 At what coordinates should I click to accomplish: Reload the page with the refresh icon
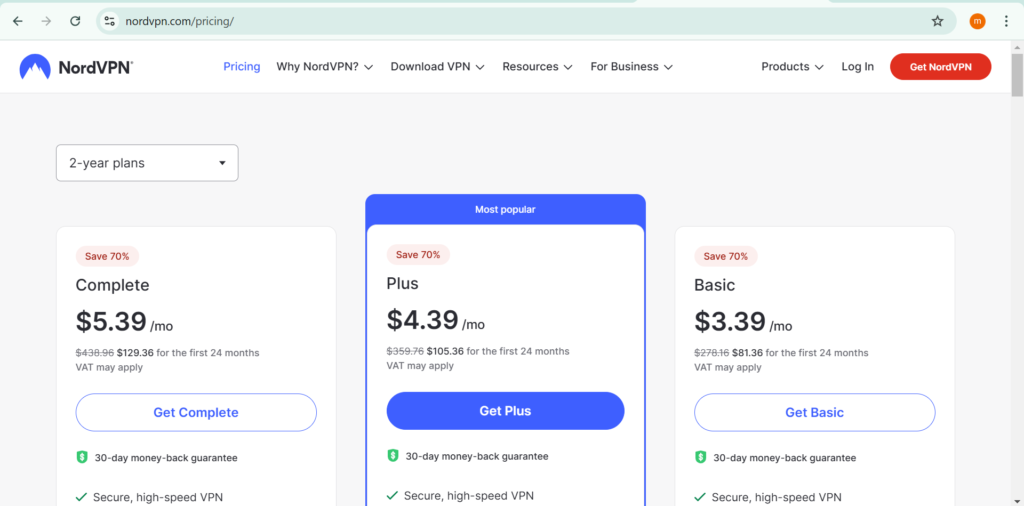[75, 21]
